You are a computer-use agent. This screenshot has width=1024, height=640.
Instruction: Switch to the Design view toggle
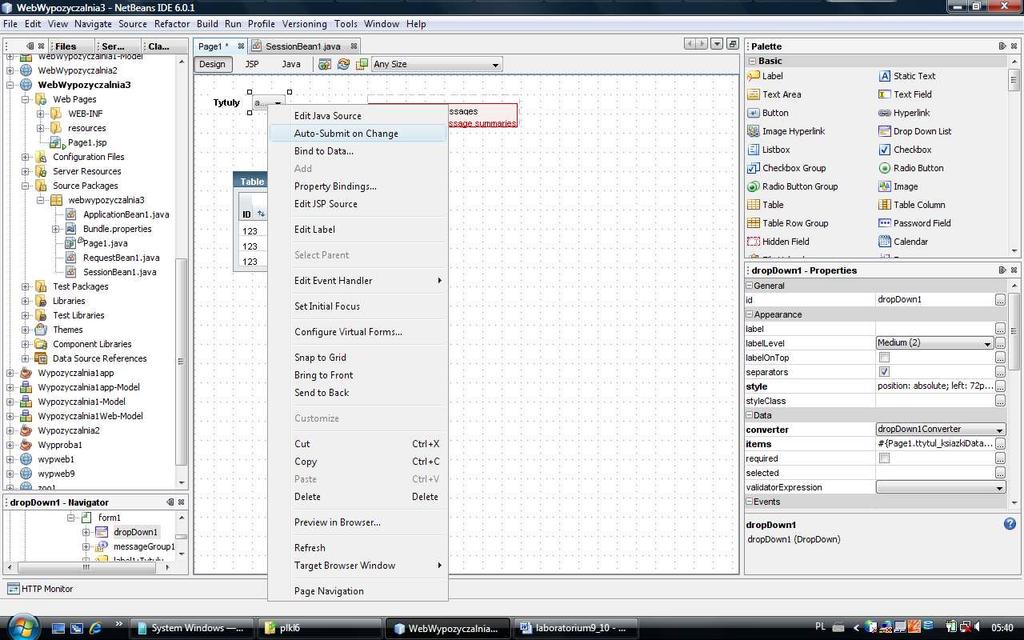pos(212,64)
